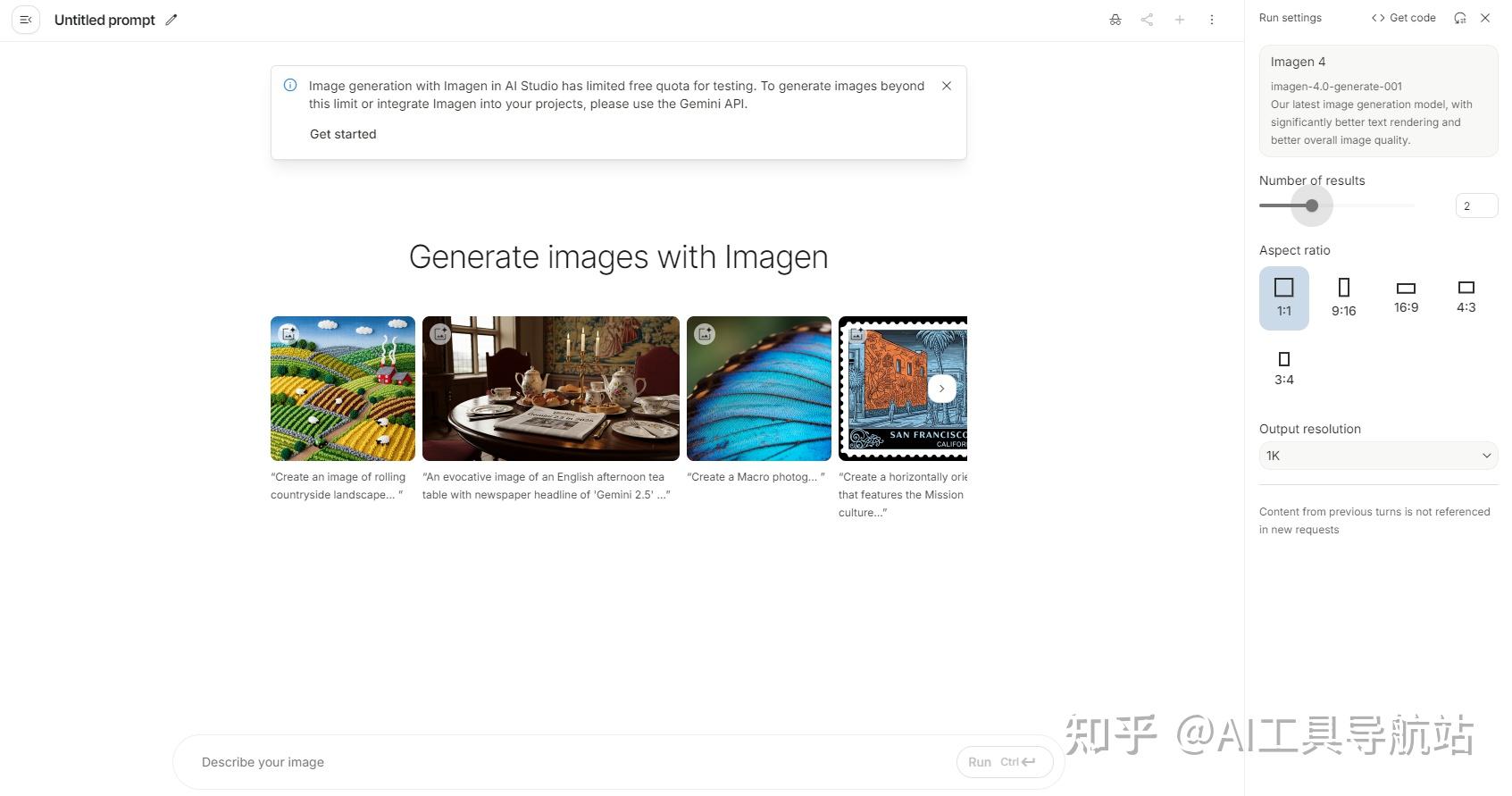This screenshot has width=1512, height=796.
Task: Click imagen-4.0-generate-001 model ID text
Action: [x=1336, y=87]
